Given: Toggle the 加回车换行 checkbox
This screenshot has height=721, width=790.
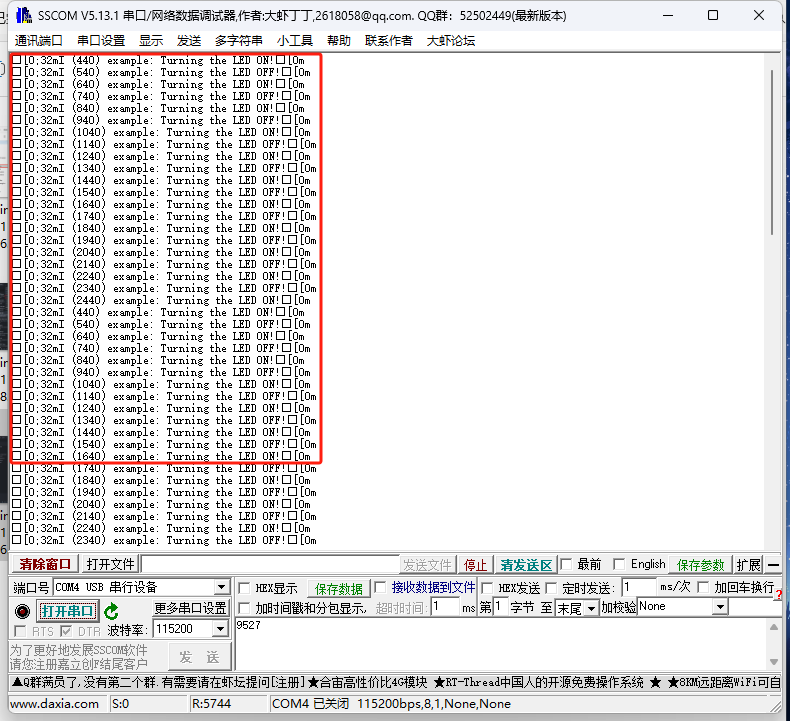Looking at the screenshot, I should click(704, 587).
